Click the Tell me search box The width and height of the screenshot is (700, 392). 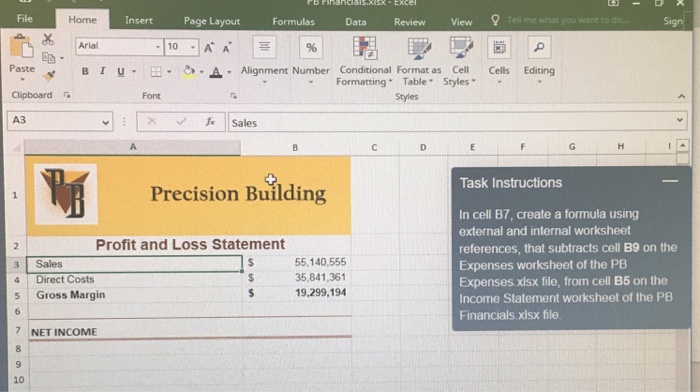point(568,20)
